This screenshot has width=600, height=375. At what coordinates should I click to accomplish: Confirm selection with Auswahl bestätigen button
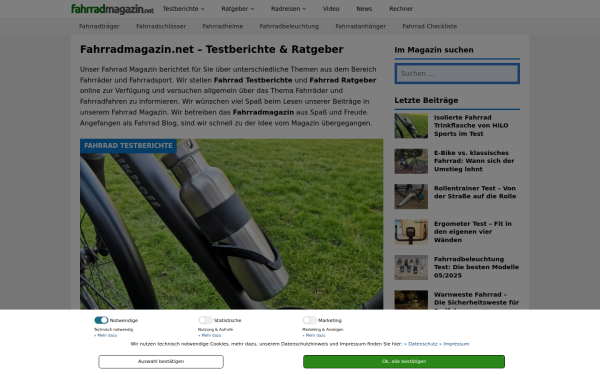pyautogui.click(x=161, y=362)
